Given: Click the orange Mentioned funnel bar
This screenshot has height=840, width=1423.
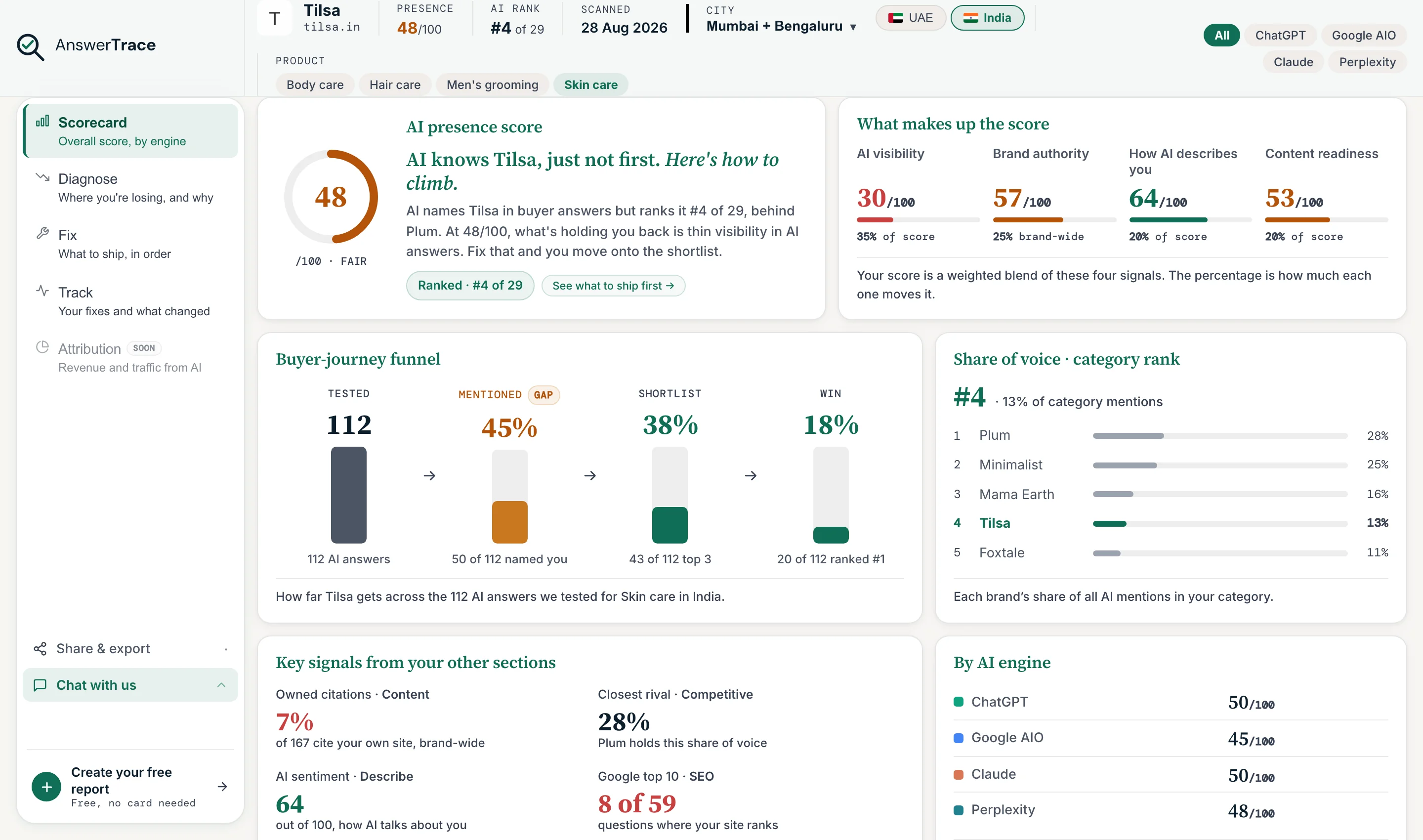Looking at the screenshot, I should 509,522.
